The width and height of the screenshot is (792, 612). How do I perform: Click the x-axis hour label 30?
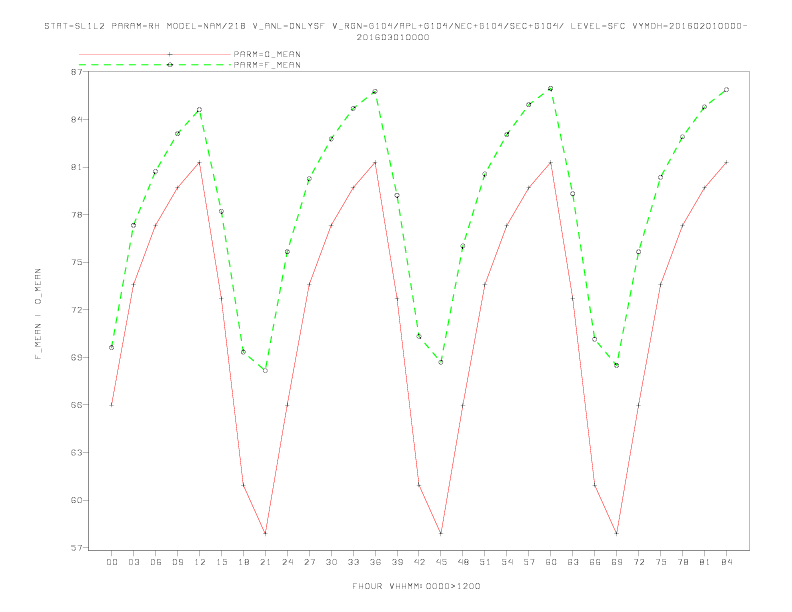pyautogui.click(x=331, y=562)
